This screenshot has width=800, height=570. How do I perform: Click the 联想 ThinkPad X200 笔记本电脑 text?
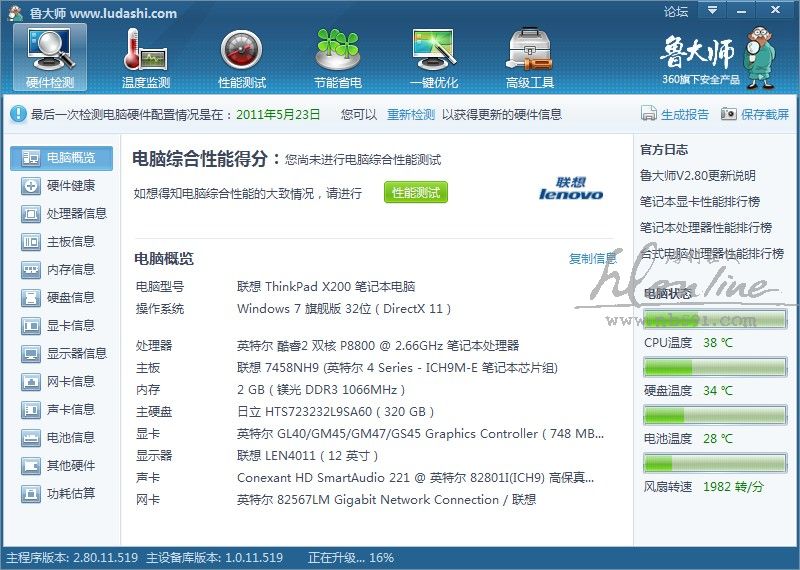(x=326, y=287)
